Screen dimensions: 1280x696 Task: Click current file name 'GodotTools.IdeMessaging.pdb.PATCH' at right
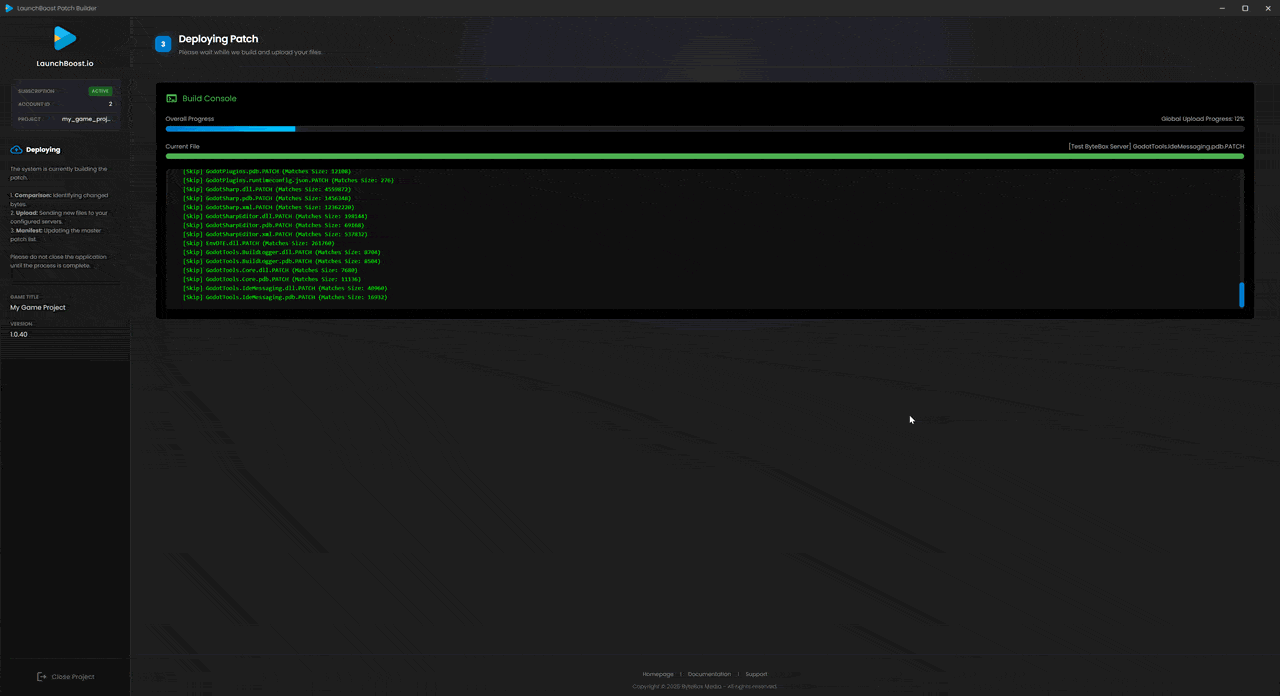(1188, 146)
